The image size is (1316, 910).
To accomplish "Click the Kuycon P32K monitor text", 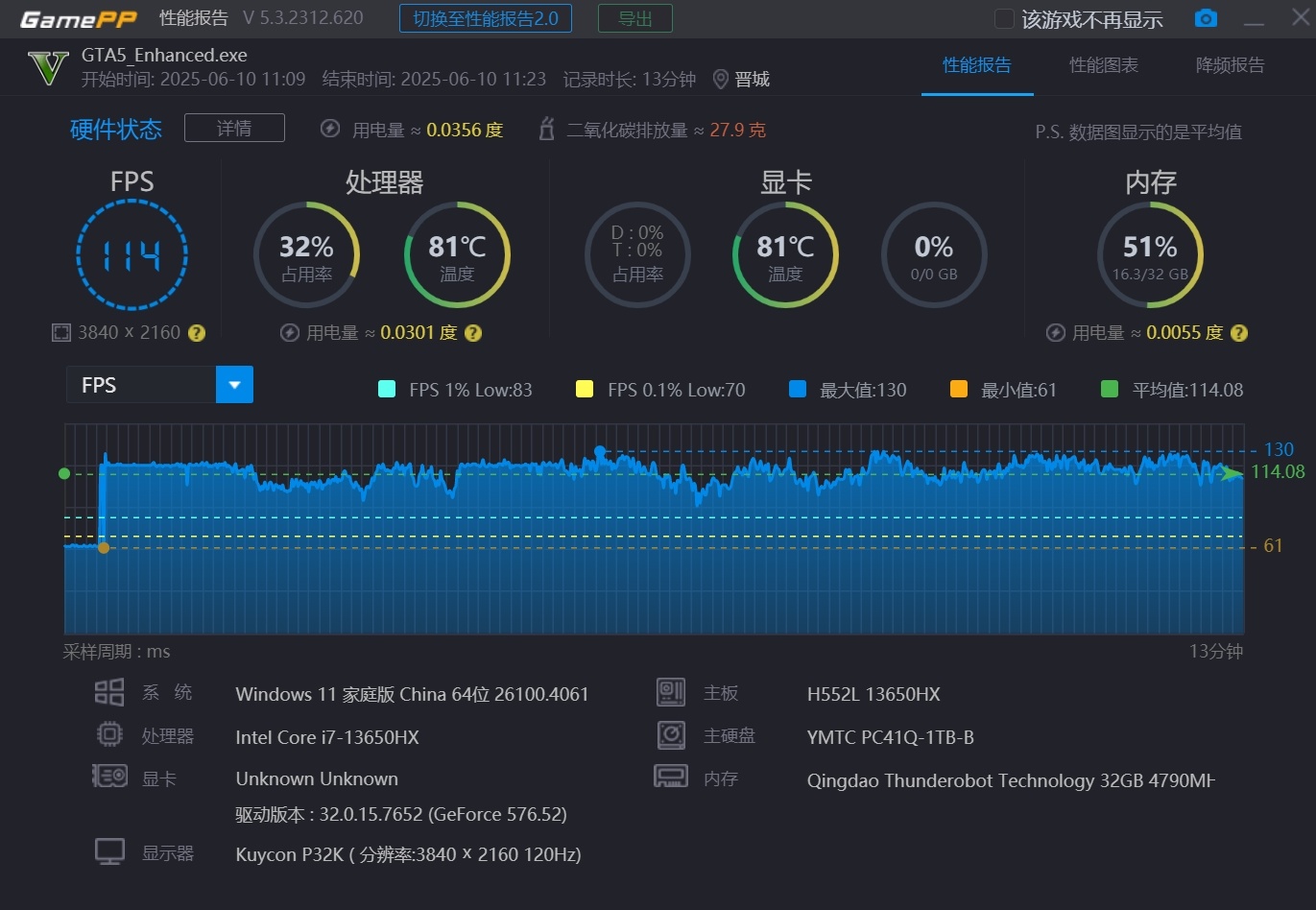I will point(408,854).
